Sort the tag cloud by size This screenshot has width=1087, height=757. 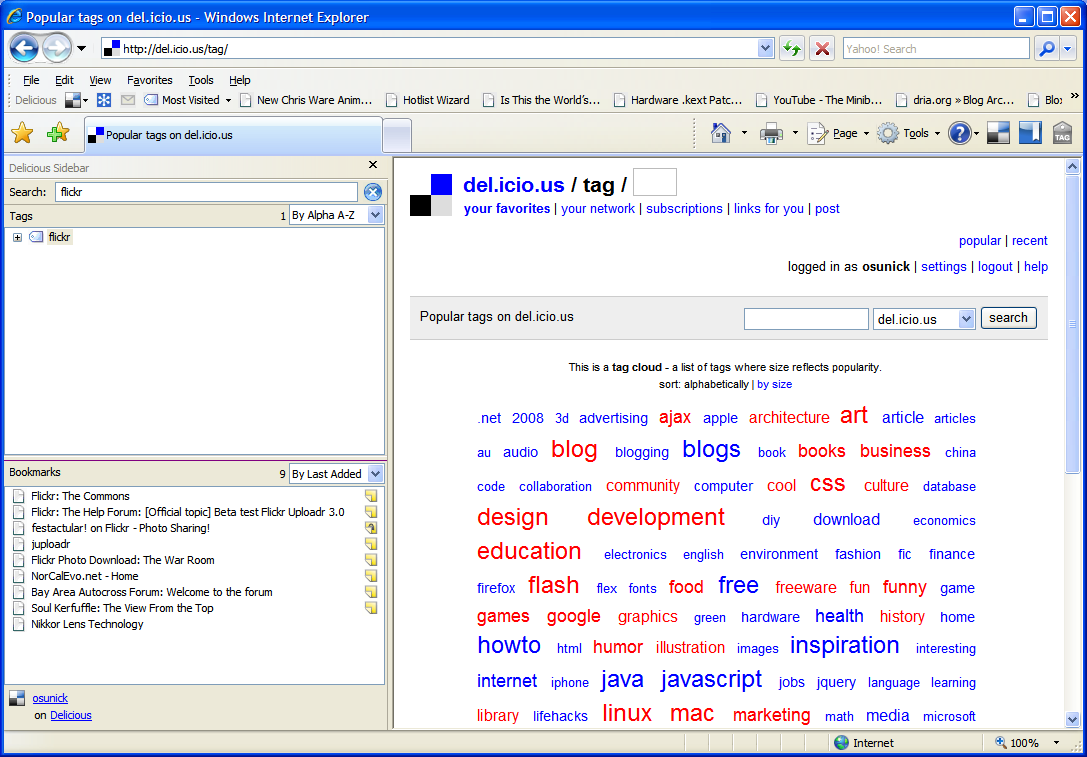pos(774,384)
